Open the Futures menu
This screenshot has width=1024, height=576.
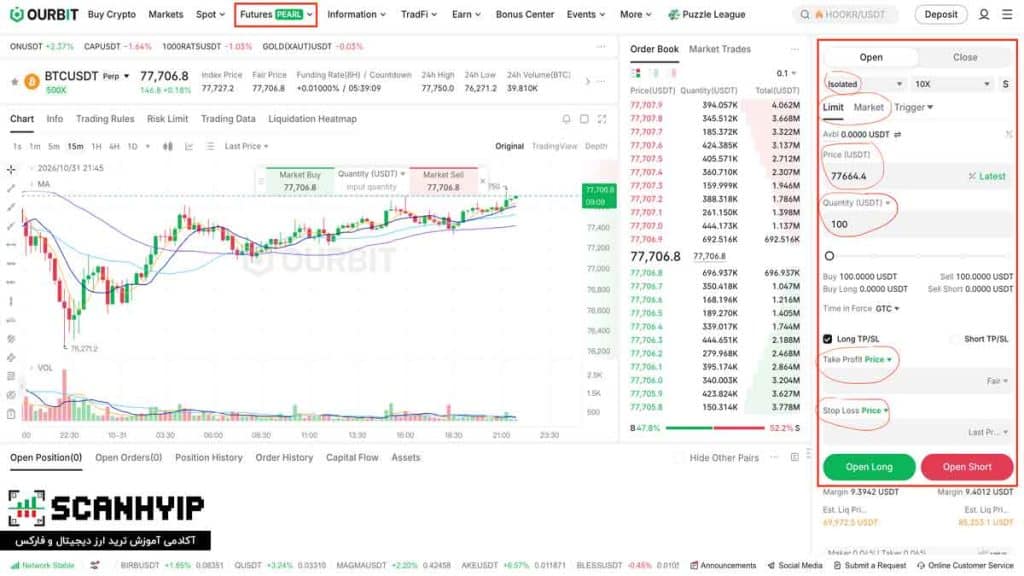click(x=276, y=14)
